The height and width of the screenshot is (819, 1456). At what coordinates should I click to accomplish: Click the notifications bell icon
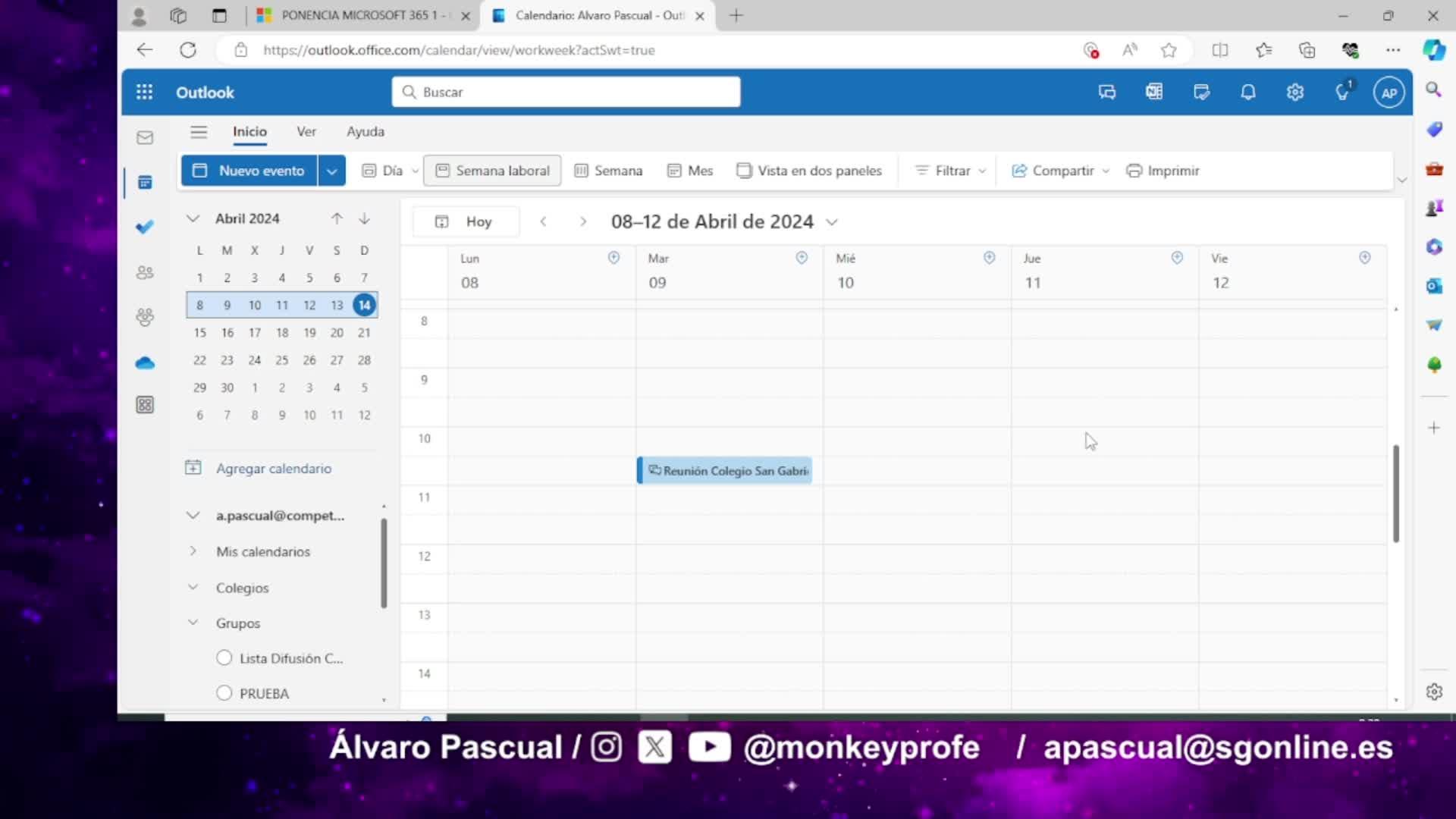1247,93
